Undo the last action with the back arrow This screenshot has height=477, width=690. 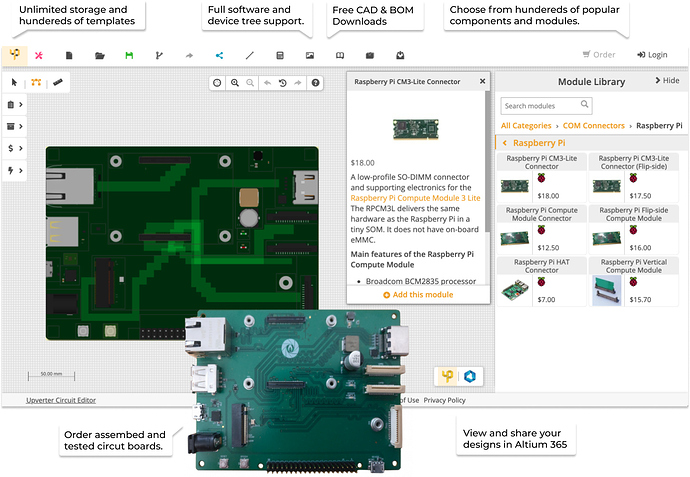pos(267,83)
